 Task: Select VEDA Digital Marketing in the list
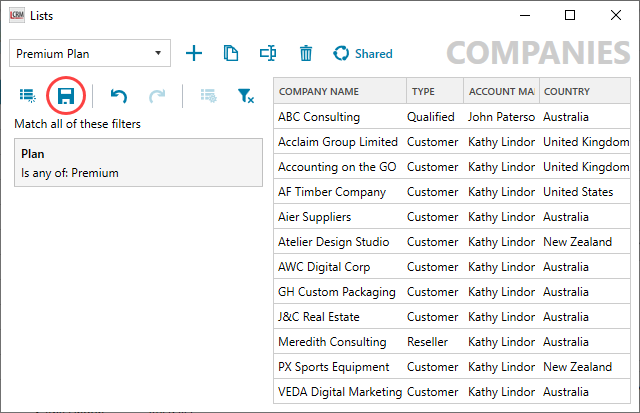[x=340, y=392]
